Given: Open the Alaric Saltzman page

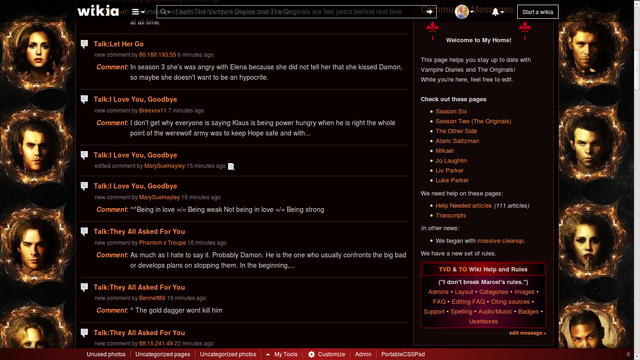Looking at the screenshot, I should [457, 141].
